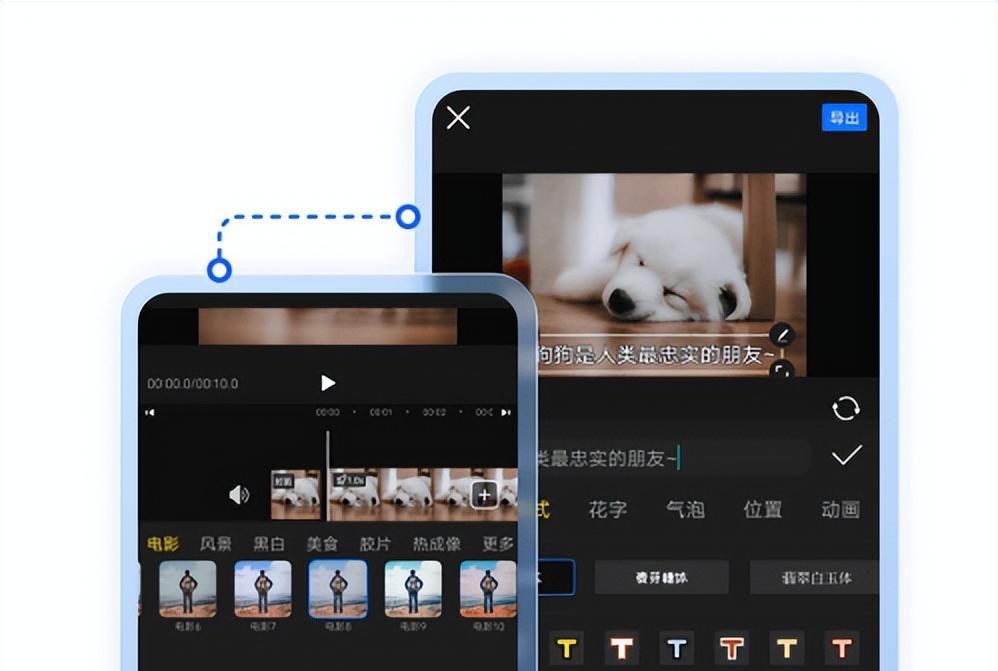This screenshot has width=998, height=671.
Task: Apply the yellow T with black outline style
Action: pos(566,649)
